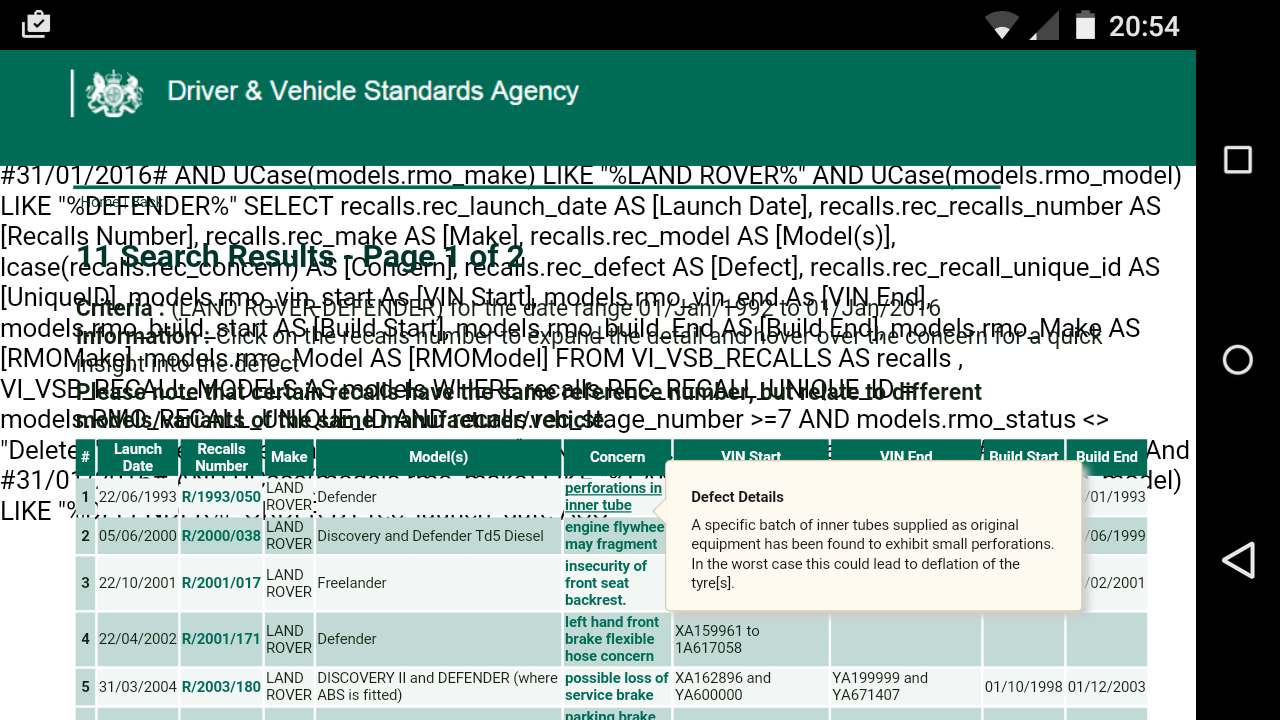Viewport: 1280px width, 720px height.
Task: Click concern 'left hand front brake flexible hose'
Action: click(x=612, y=639)
